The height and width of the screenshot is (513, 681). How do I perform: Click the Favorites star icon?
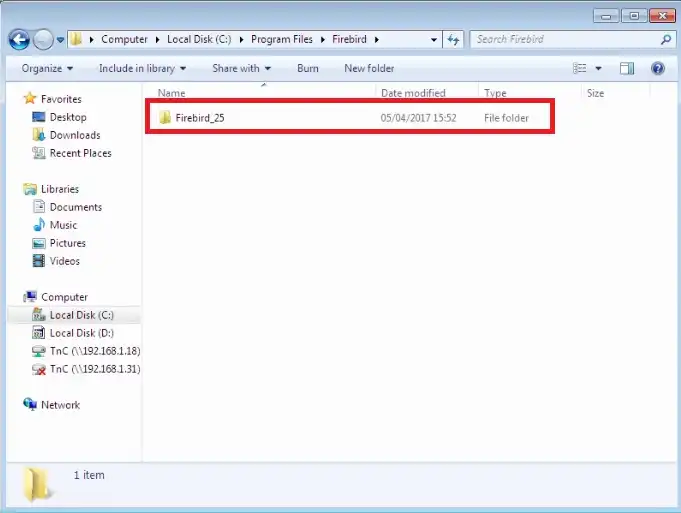pos(30,98)
